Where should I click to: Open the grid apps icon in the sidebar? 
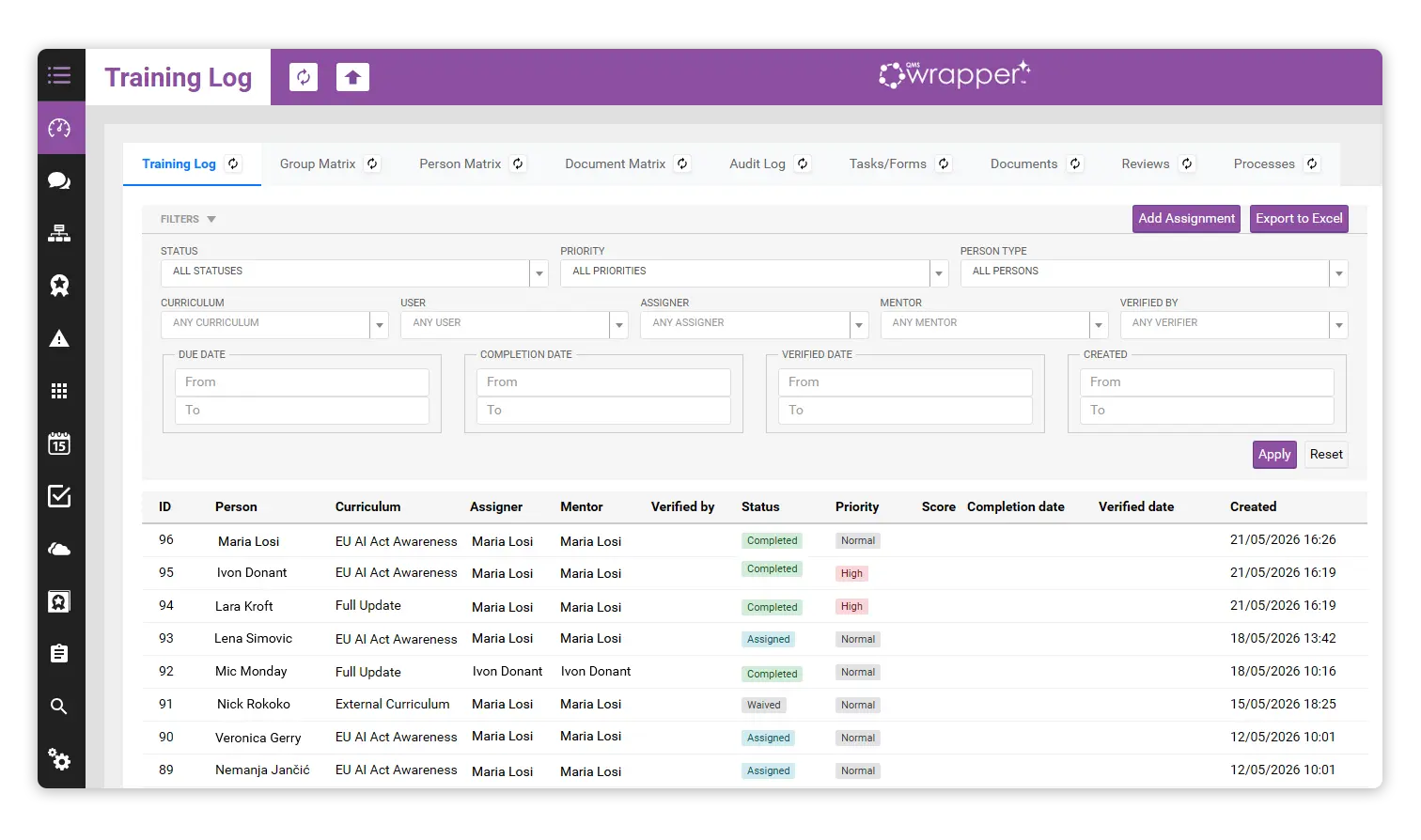coord(59,391)
